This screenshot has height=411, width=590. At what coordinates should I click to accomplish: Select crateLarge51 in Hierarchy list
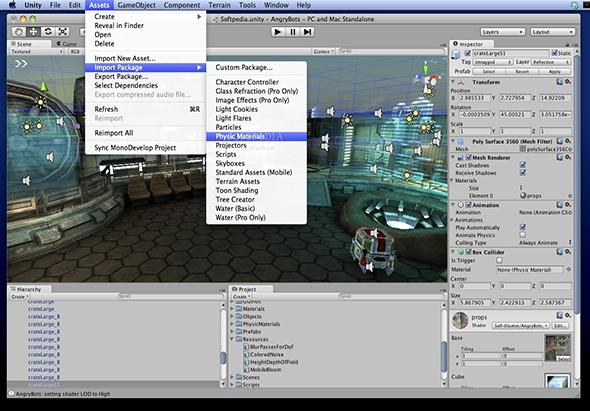coord(44,385)
